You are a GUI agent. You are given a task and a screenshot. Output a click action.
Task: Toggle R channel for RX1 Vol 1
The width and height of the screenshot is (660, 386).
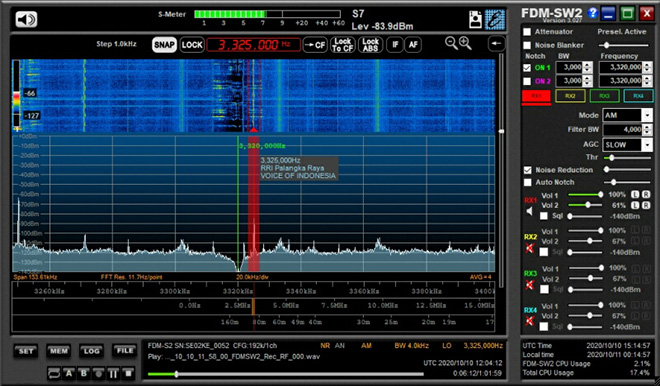(x=646, y=194)
